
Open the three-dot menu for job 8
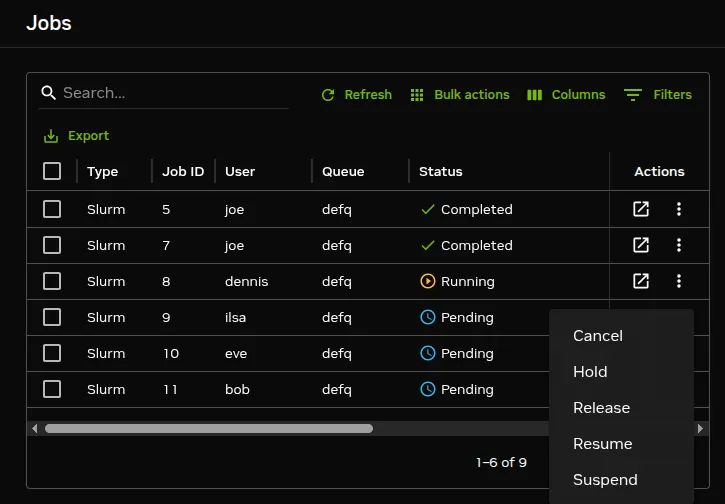(x=679, y=281)
